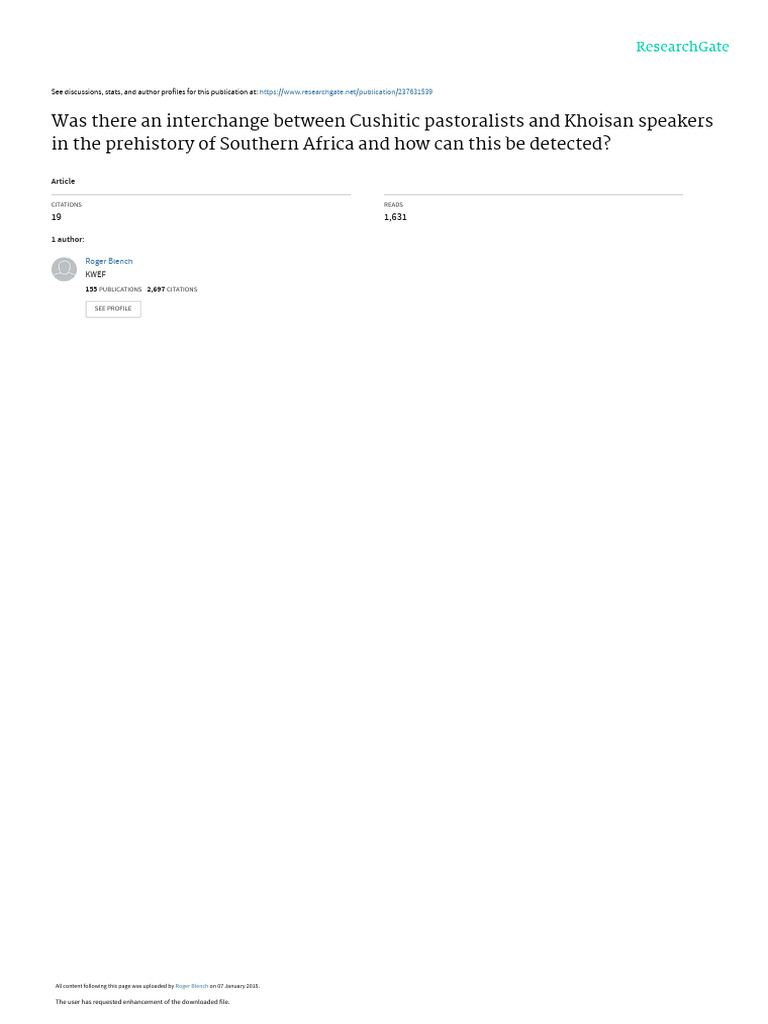Click the citation count 19
This screenshot has height=1024, width=768.
56,217
